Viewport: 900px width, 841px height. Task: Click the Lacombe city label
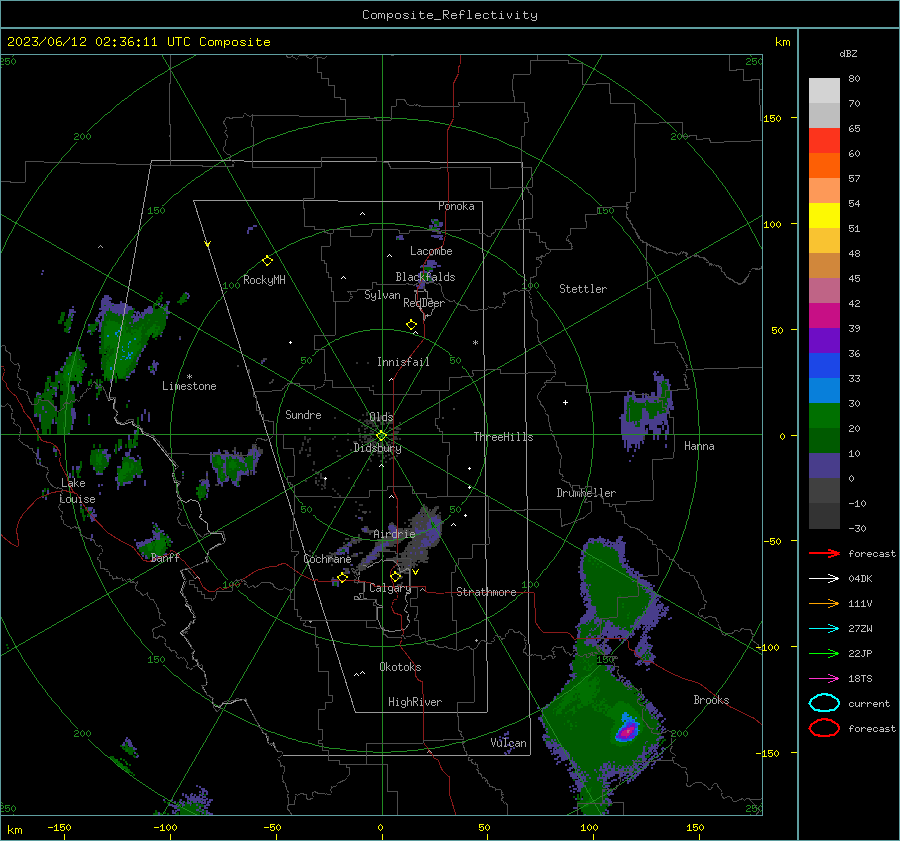click(x=431, y=251)
